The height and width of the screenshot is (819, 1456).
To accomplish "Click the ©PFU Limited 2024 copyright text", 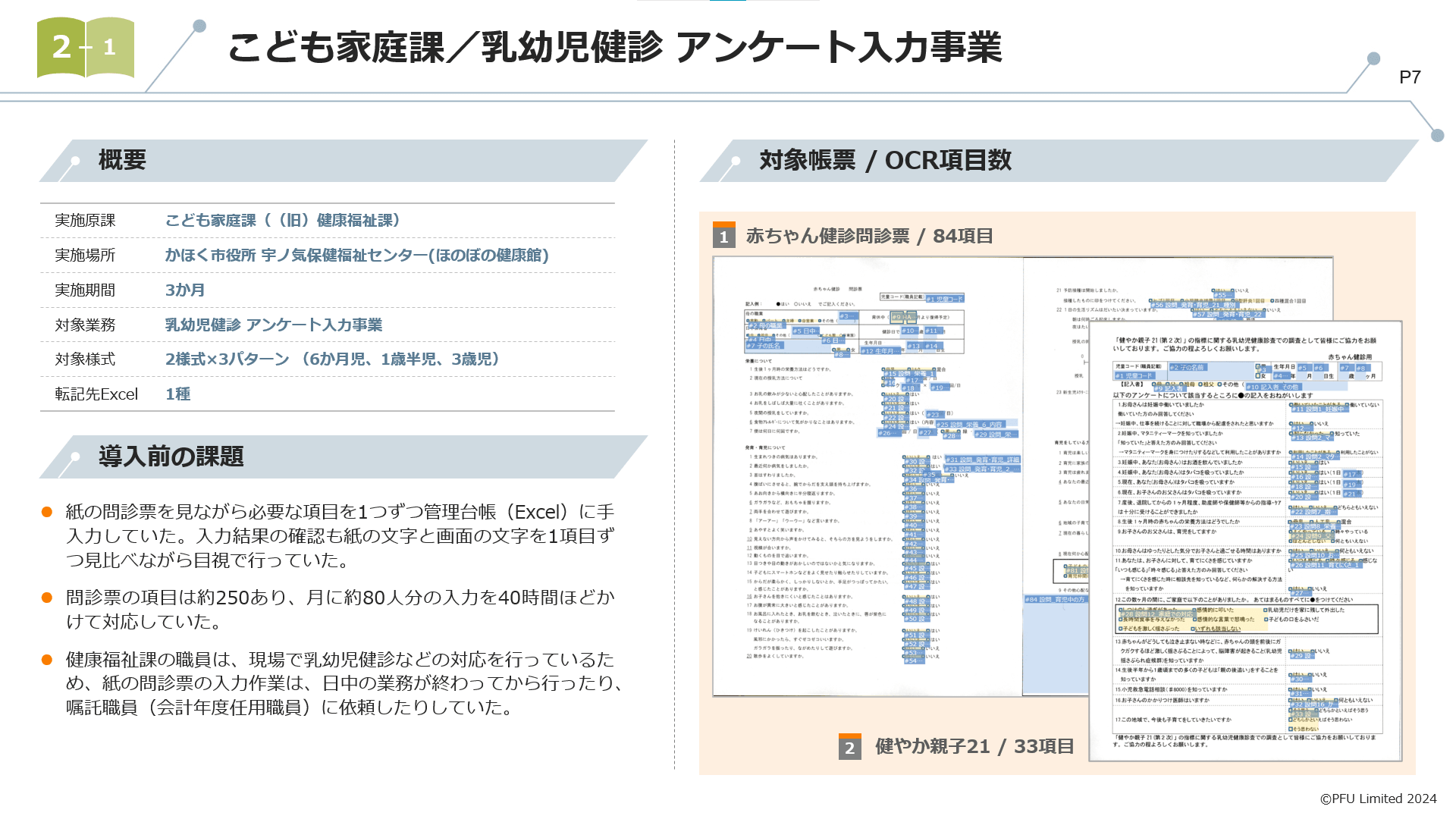I will 1378,799.
